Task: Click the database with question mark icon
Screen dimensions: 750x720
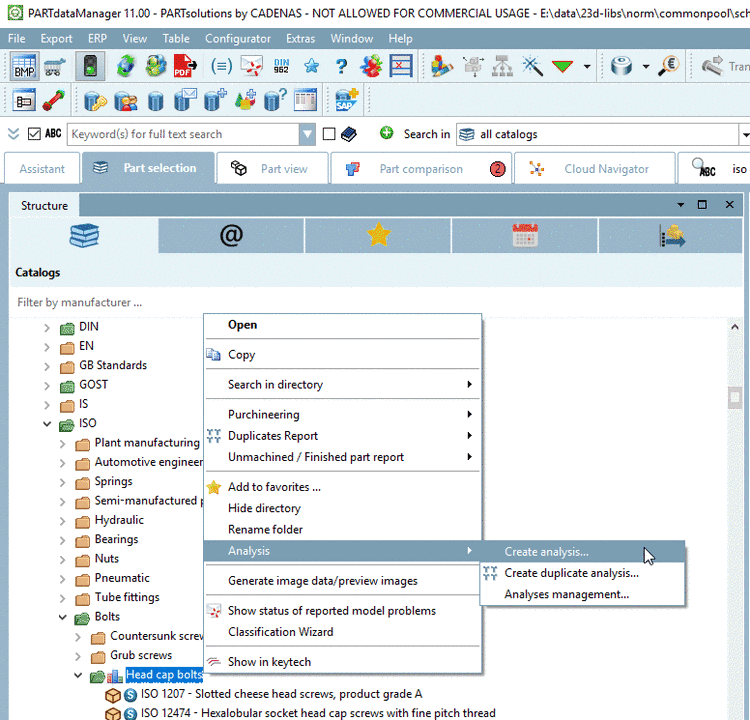Action: [x=275, y=100]
